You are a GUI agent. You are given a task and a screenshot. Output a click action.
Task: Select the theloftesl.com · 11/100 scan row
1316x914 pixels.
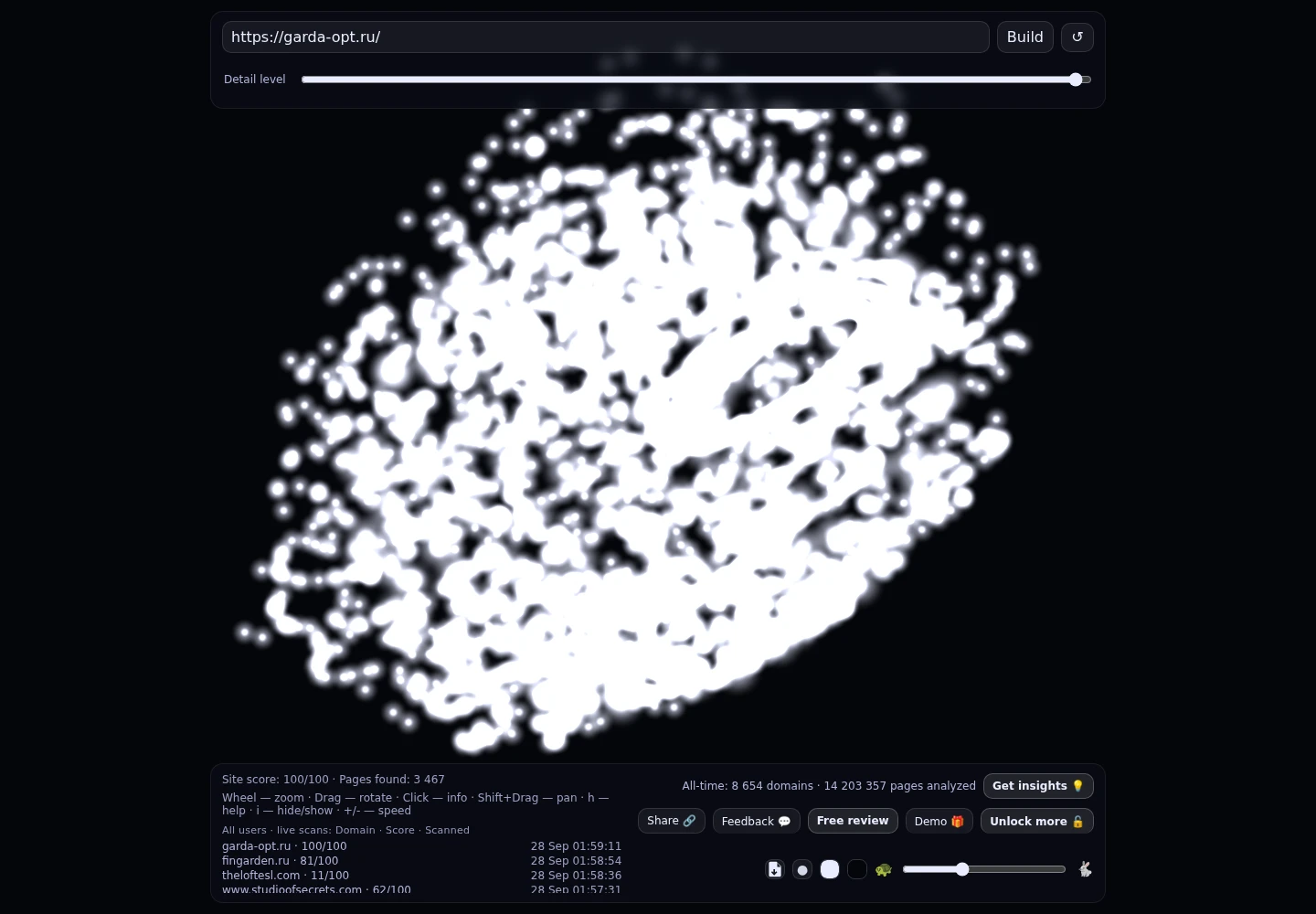coord(421,876)
